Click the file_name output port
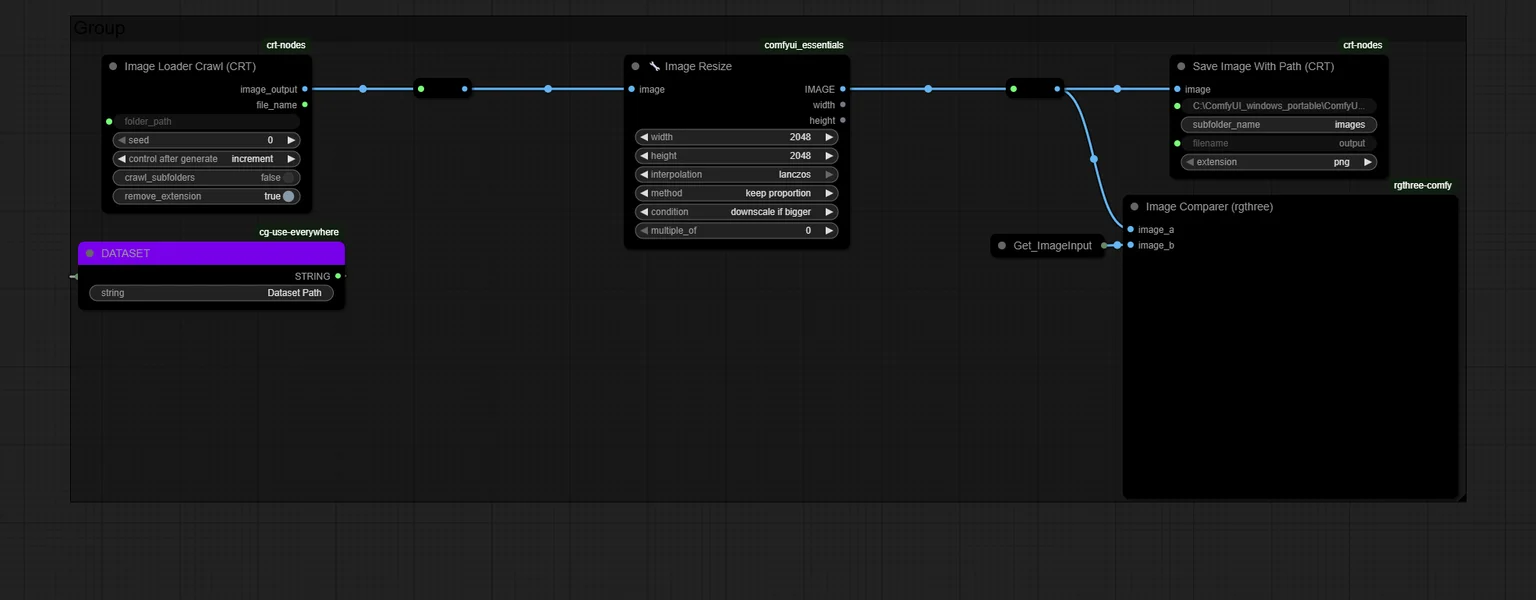1536x600 pixels. pyautogui.click(x=305, y=105)
